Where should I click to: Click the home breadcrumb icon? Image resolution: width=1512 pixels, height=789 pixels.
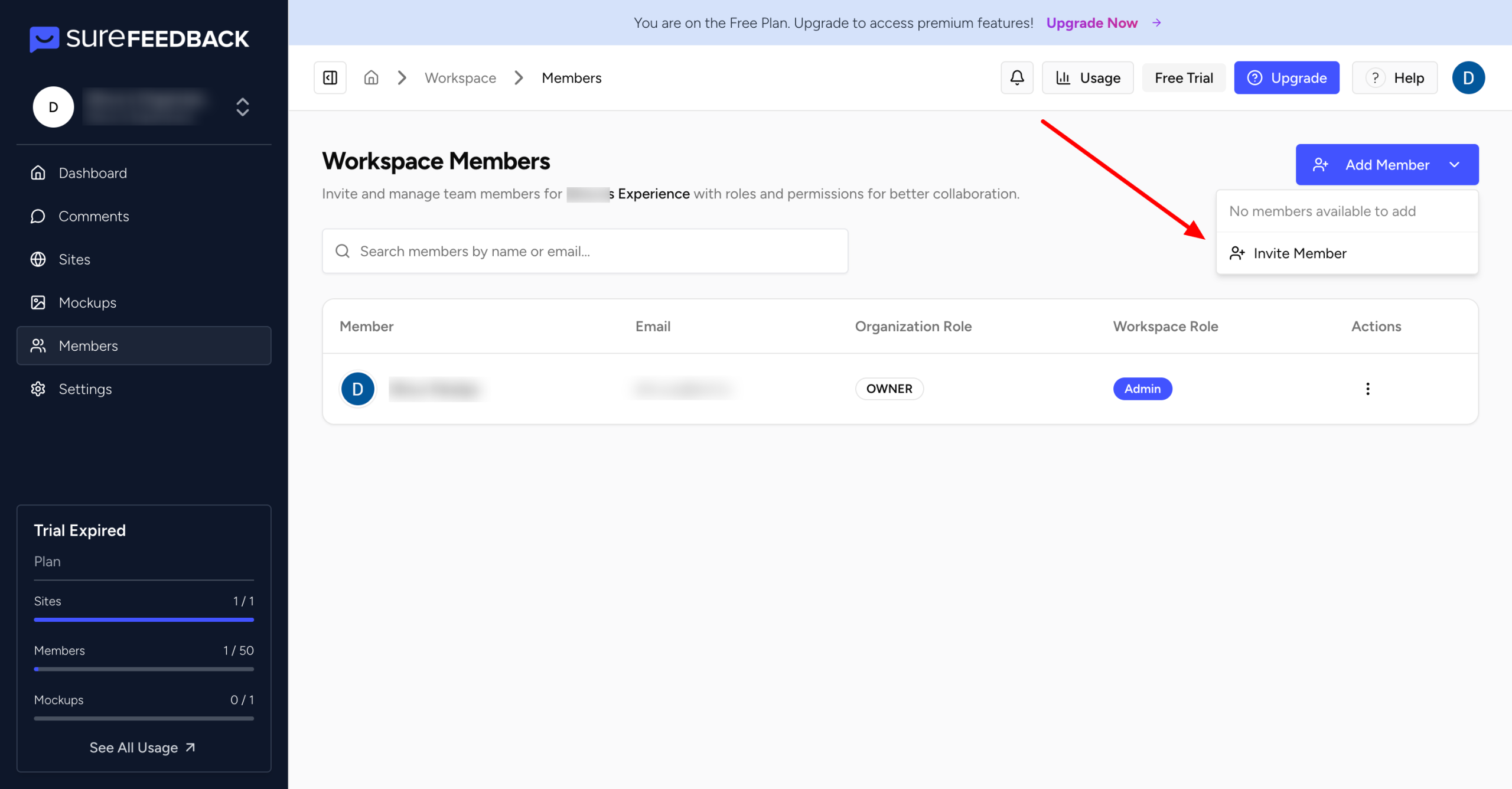pos(371,77)
